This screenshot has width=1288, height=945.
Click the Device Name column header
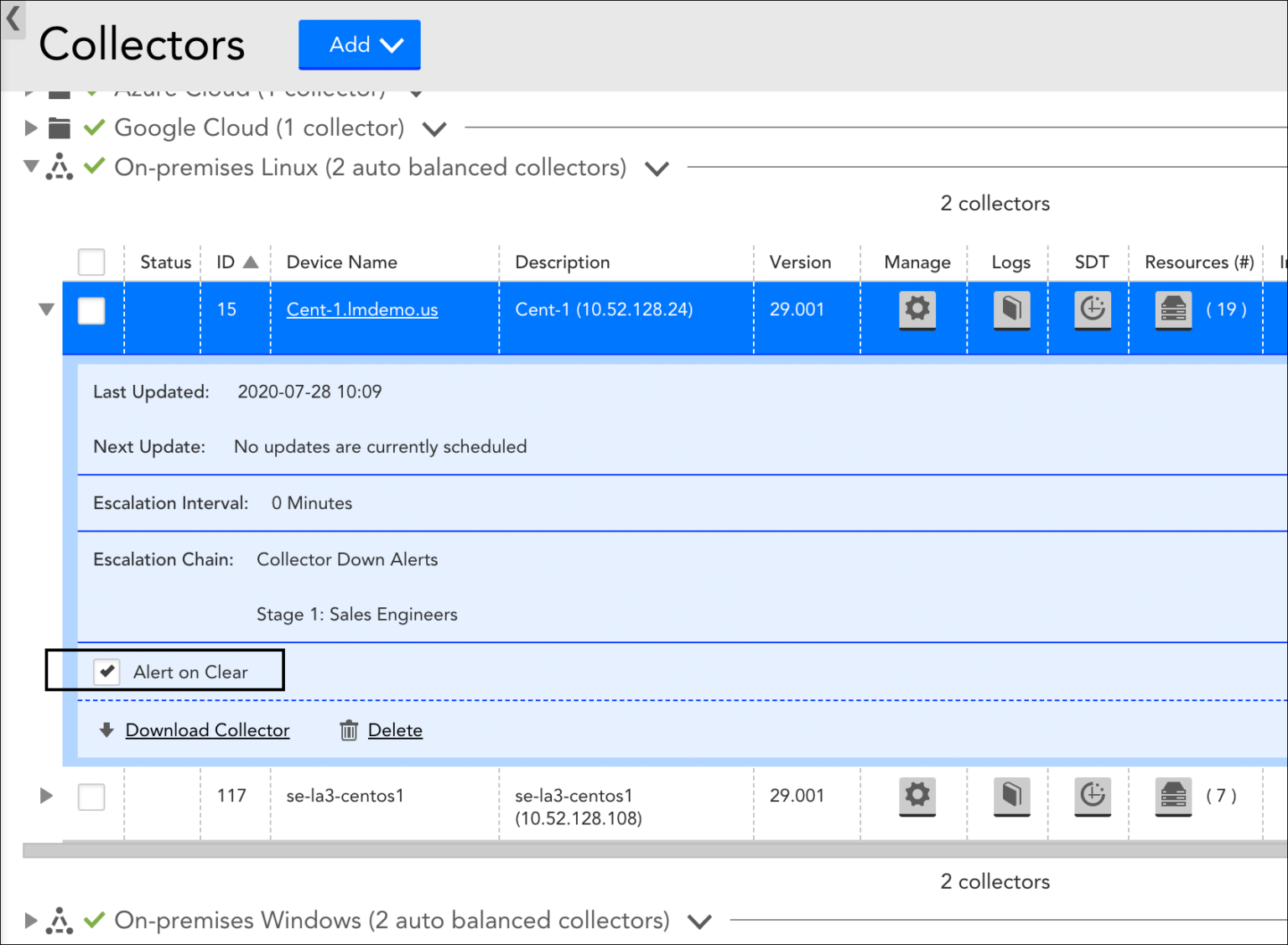click(x=341, y=262)
